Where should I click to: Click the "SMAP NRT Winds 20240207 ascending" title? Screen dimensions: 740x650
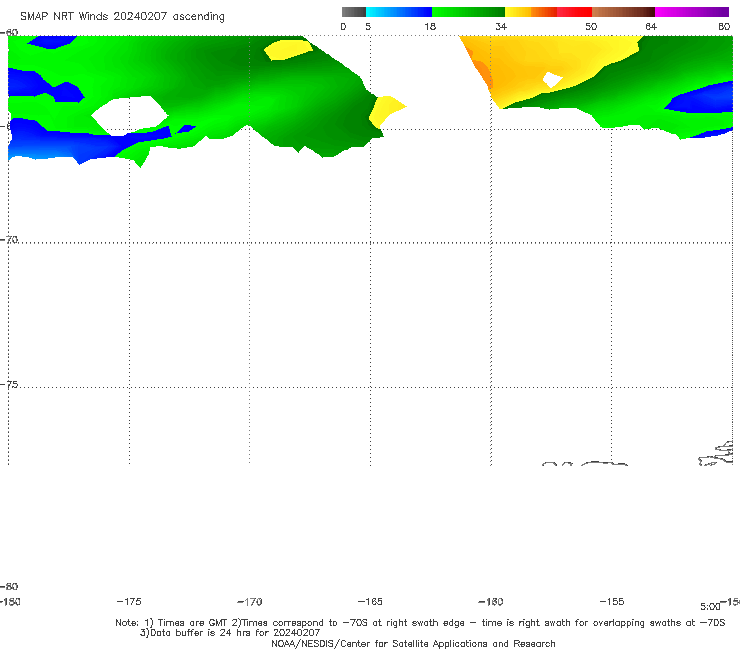click(122, 16)
